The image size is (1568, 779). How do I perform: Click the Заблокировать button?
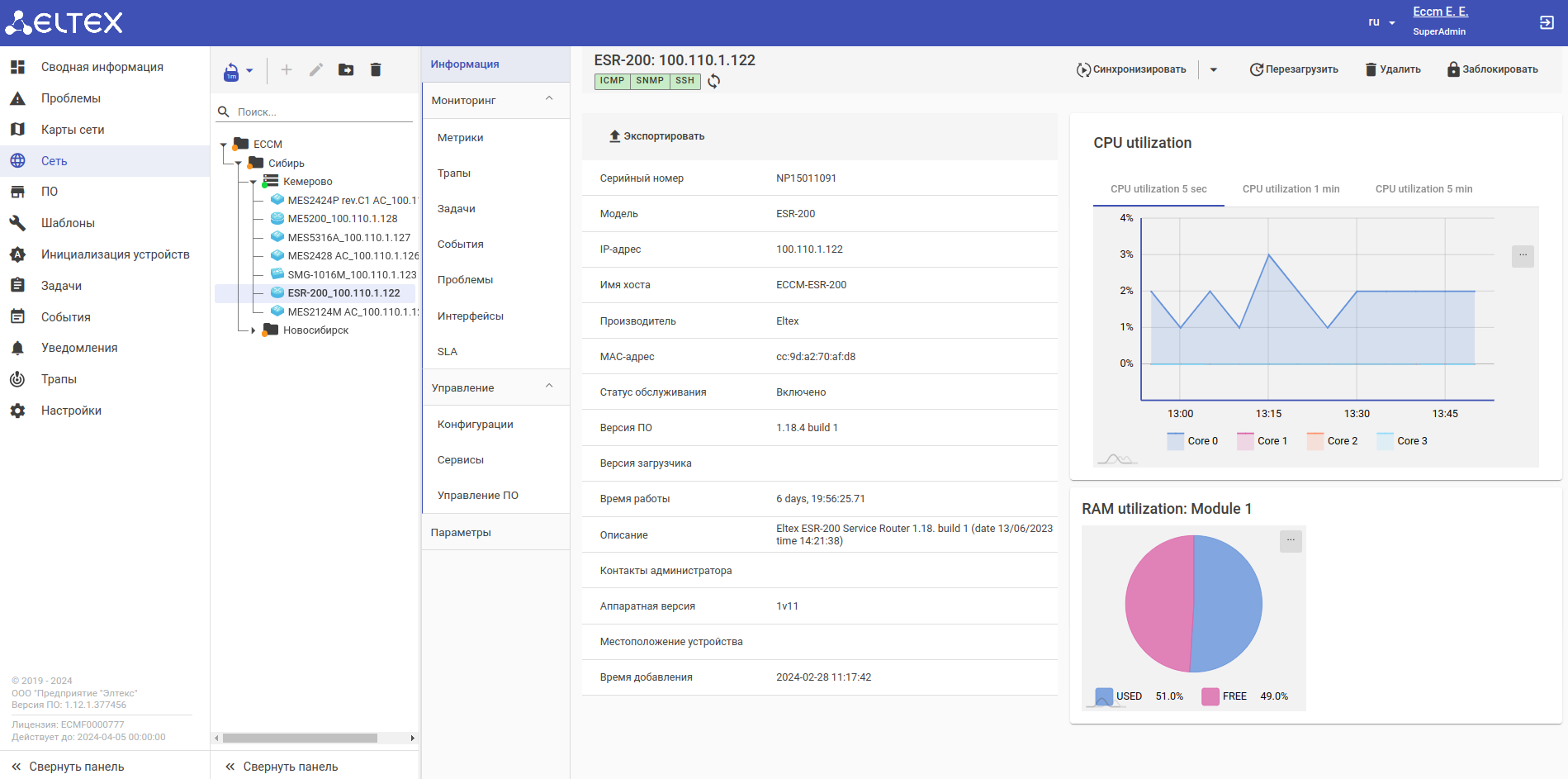pos(1493,69)
